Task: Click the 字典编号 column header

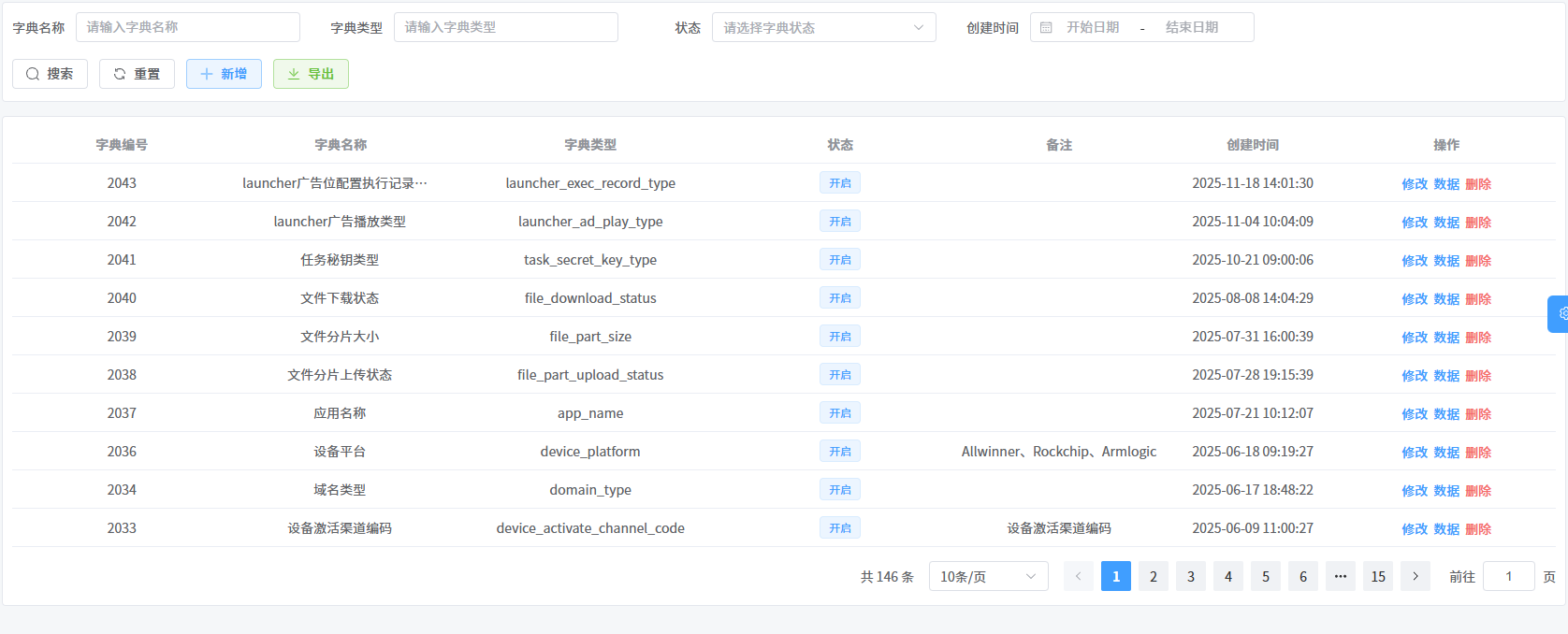Action: tap(122, 145)
